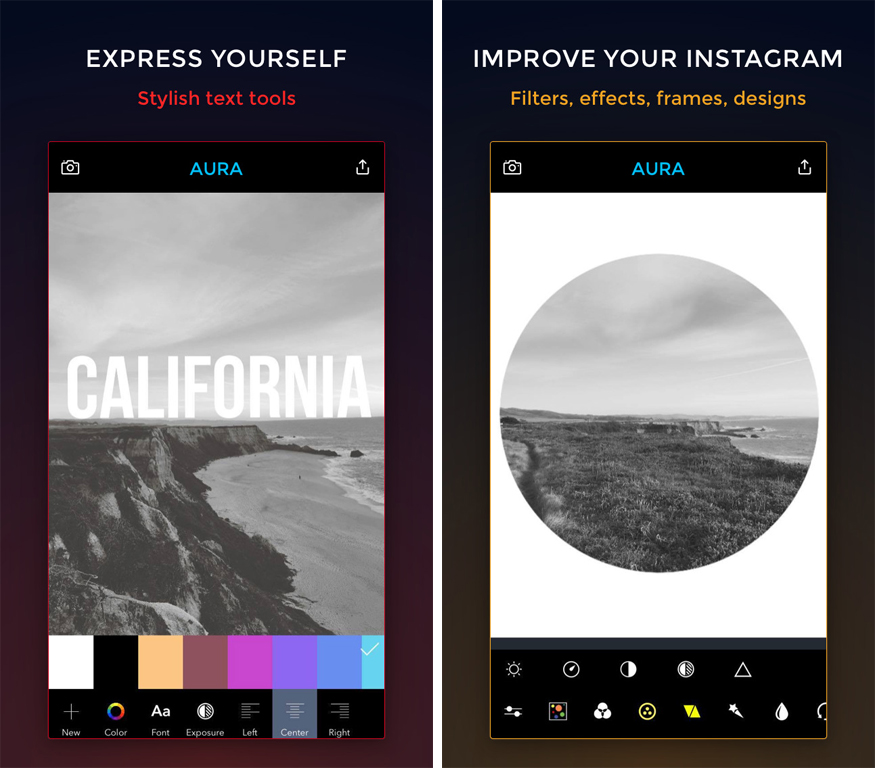Tap the camera icon in the left phone

70,167
